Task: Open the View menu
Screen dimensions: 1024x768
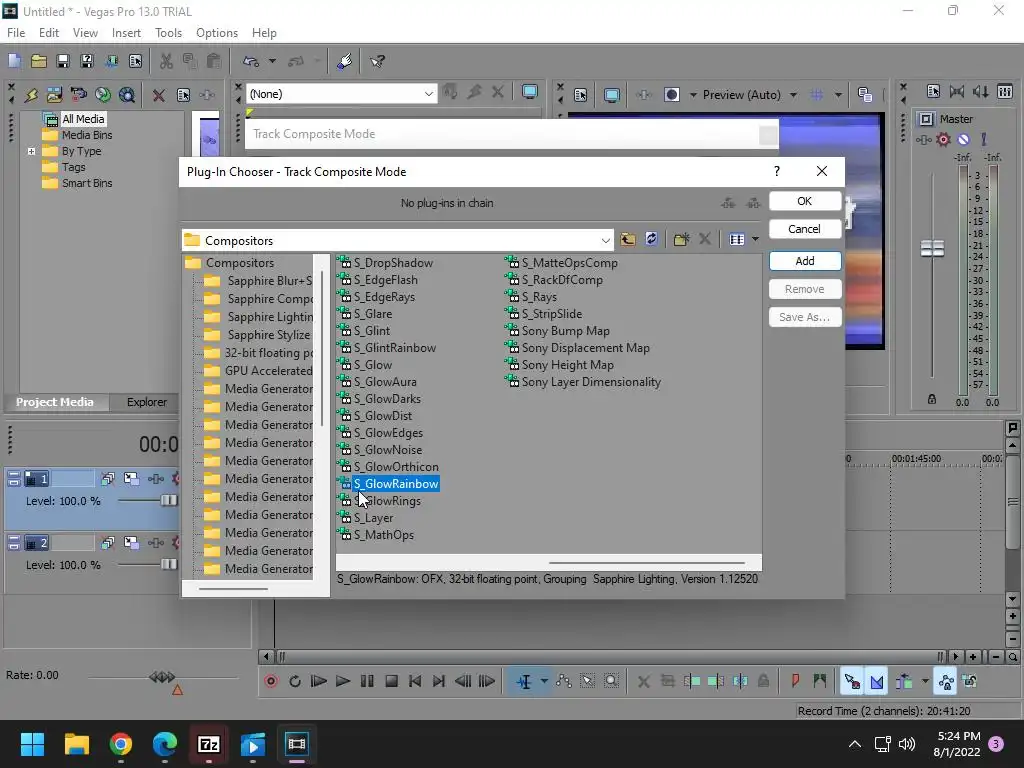Action: point(85,33)
